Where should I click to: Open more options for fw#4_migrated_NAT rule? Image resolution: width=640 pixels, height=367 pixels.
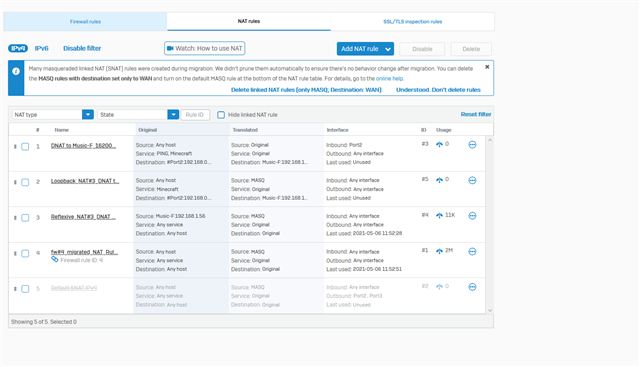472,251
